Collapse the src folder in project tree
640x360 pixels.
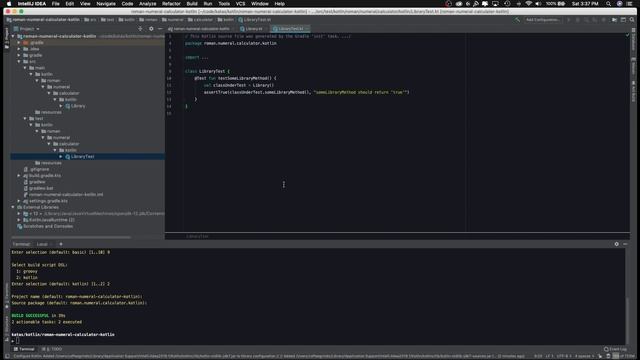(19, 62)
